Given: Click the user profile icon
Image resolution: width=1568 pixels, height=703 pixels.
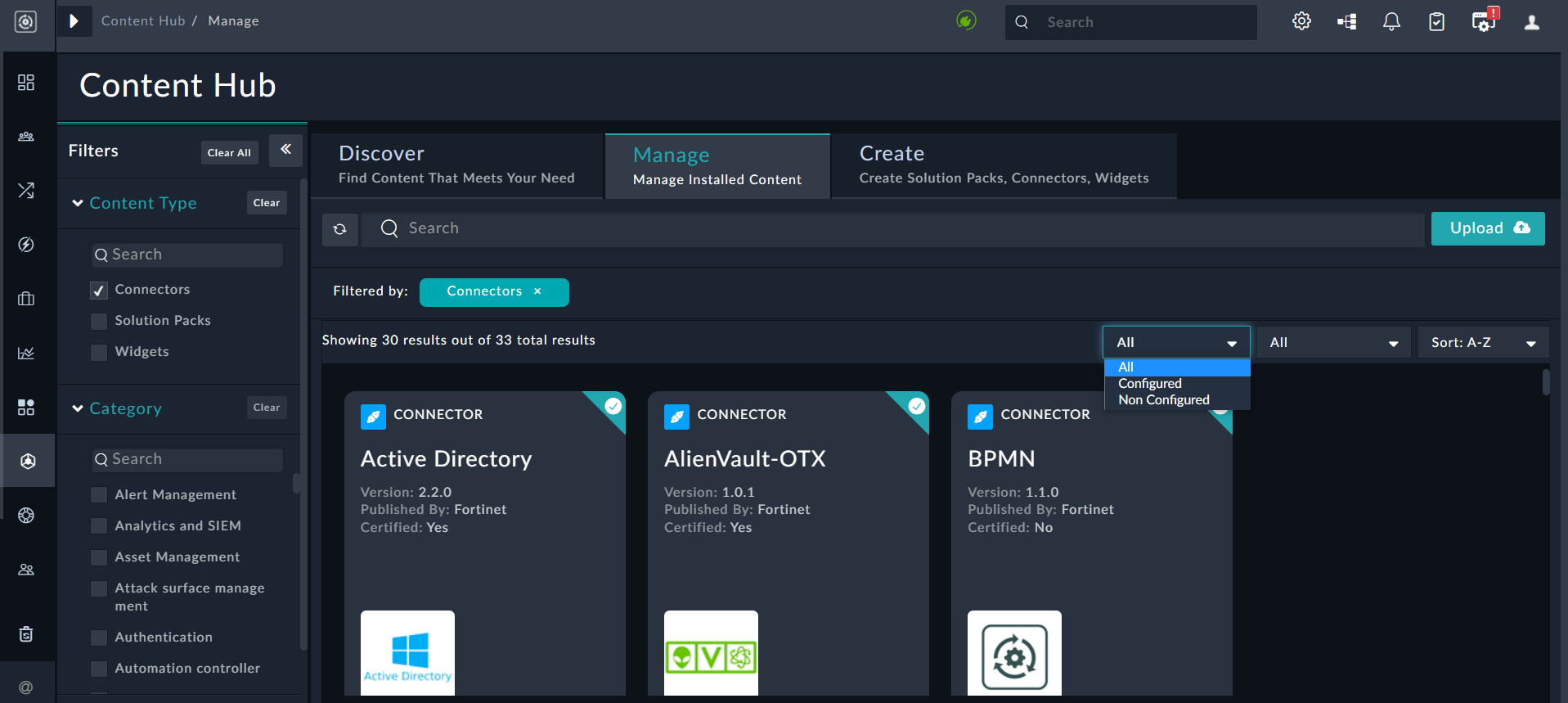Looking at the screenshot, I should click(1532, 22).
